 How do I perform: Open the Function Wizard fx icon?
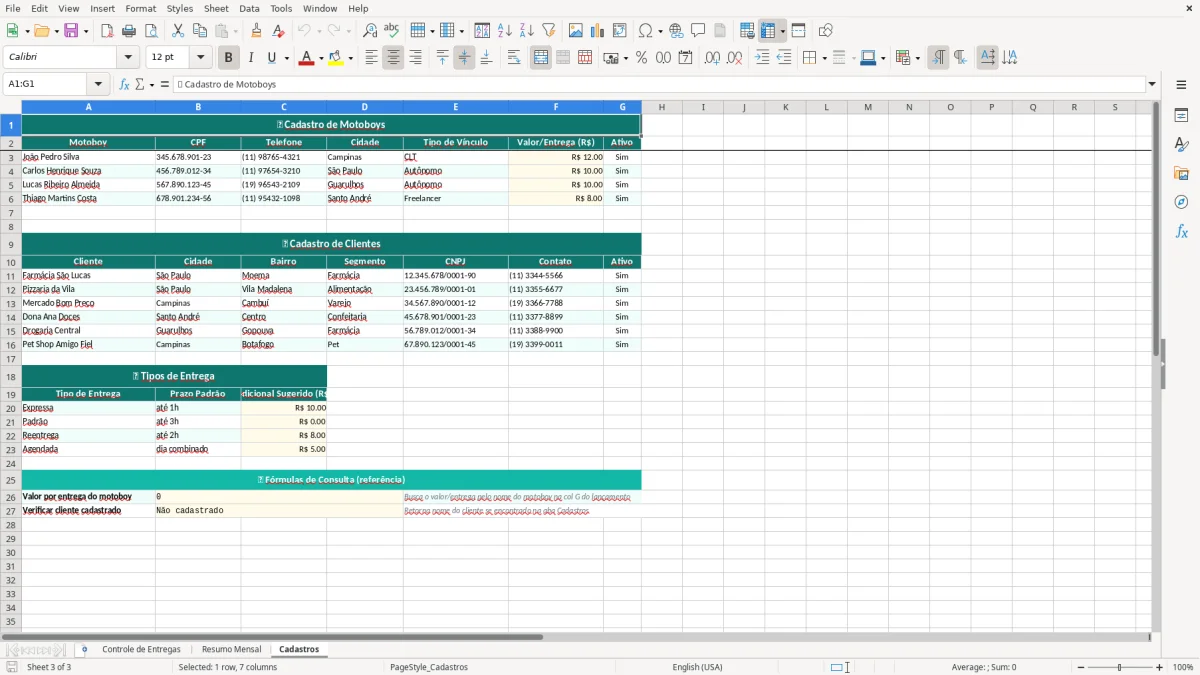click(x=124, y=84)
